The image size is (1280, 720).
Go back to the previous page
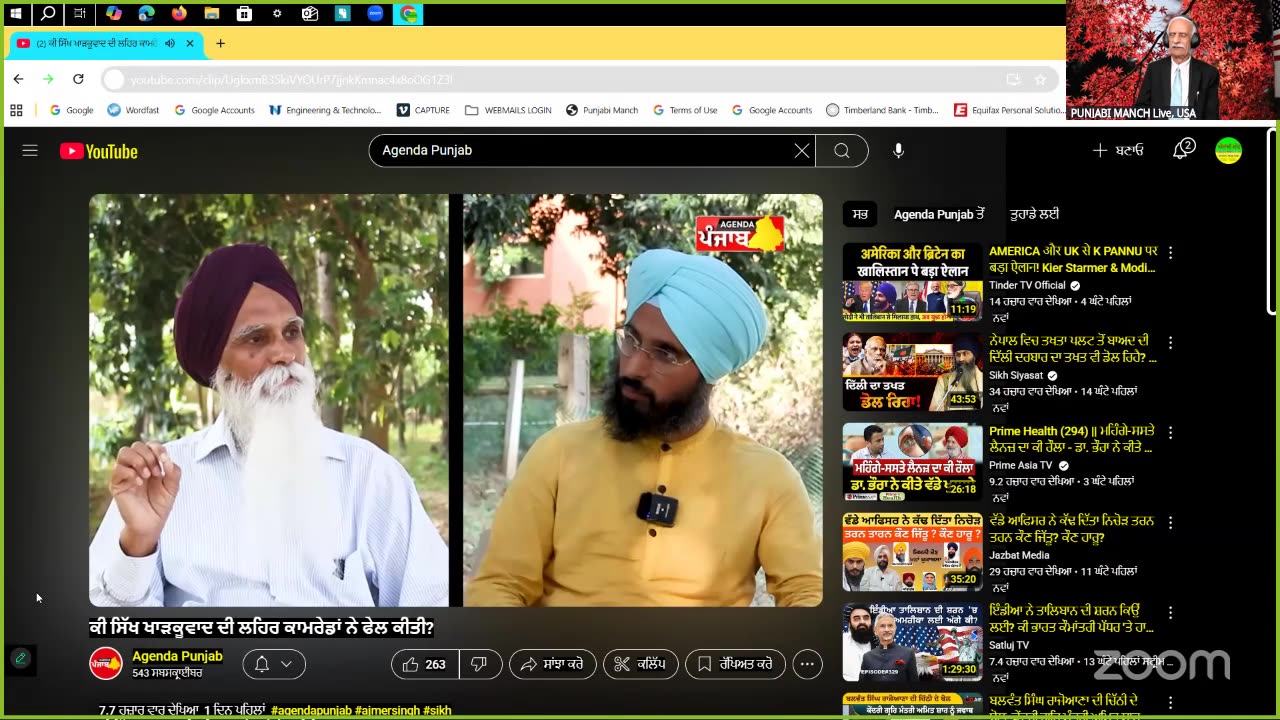click(x=18, y=79)
